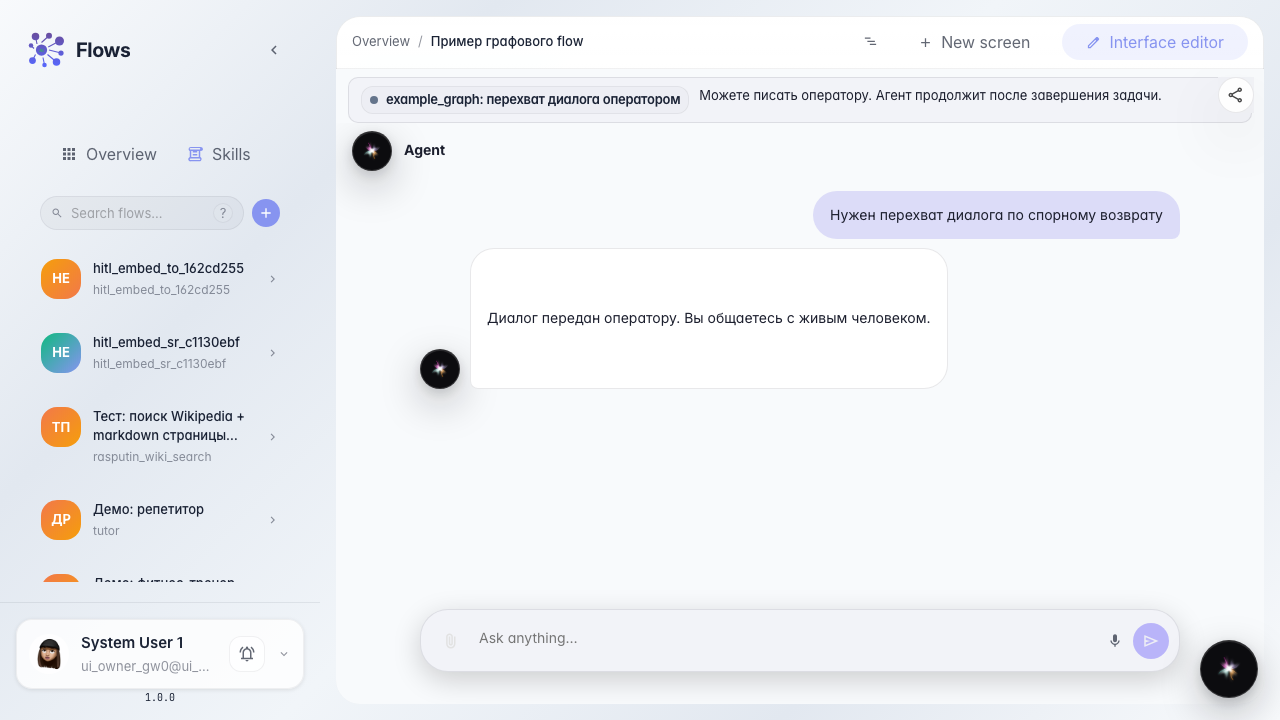The height and width of the screenshot is (720, 1280).
Task: Click the agent avatar beside reply bubble
Action: [440, 369]
